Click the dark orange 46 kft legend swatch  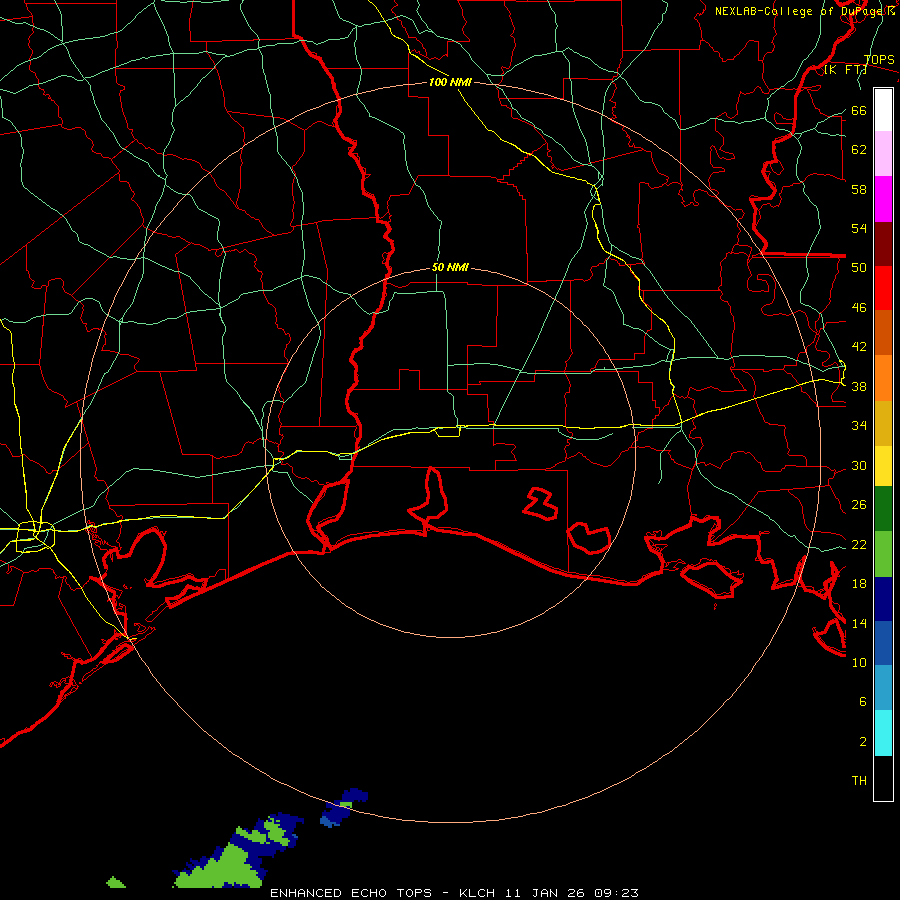tap(883, 332)
